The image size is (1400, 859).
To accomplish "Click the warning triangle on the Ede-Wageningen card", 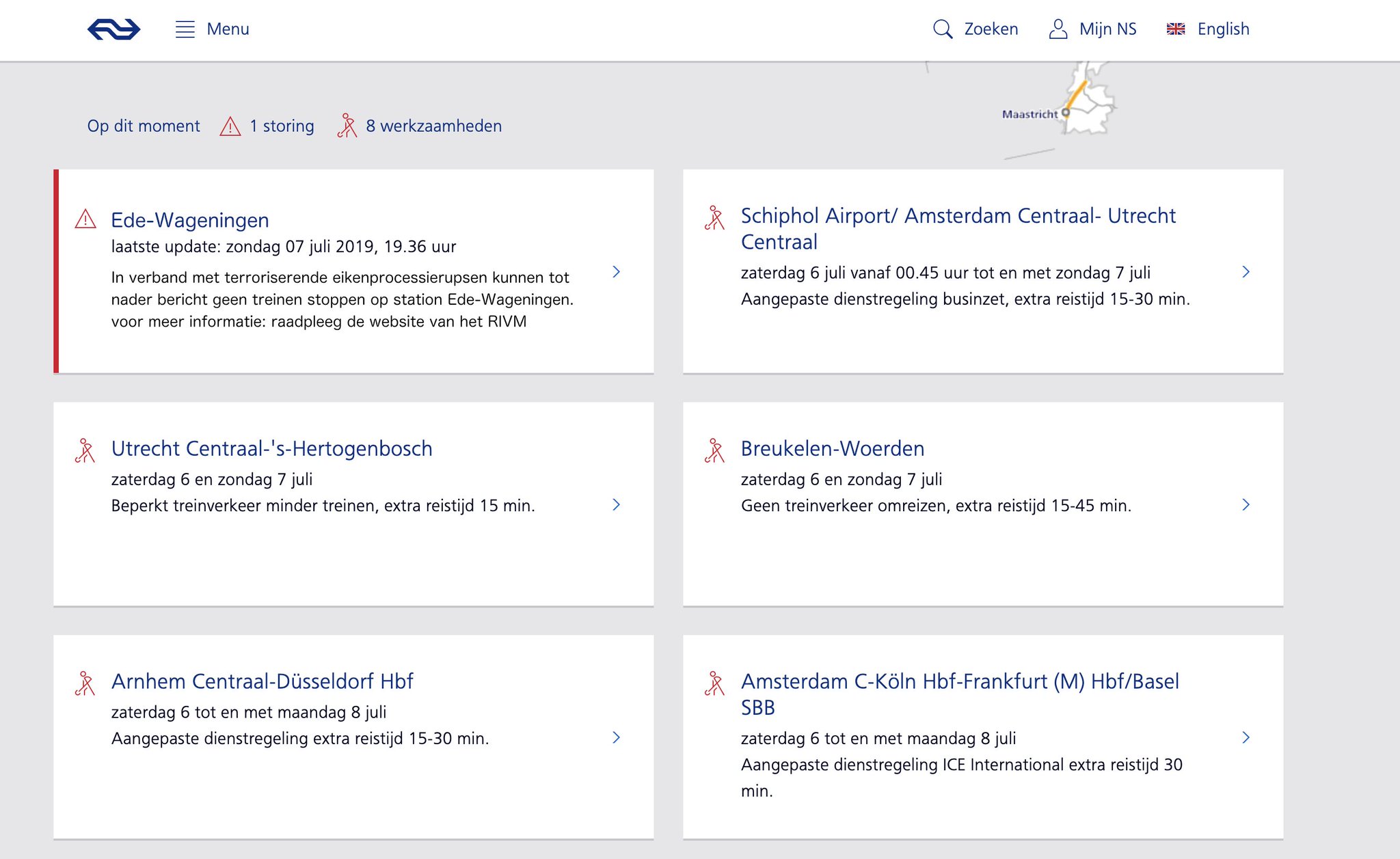I will (x=85, y=219).
